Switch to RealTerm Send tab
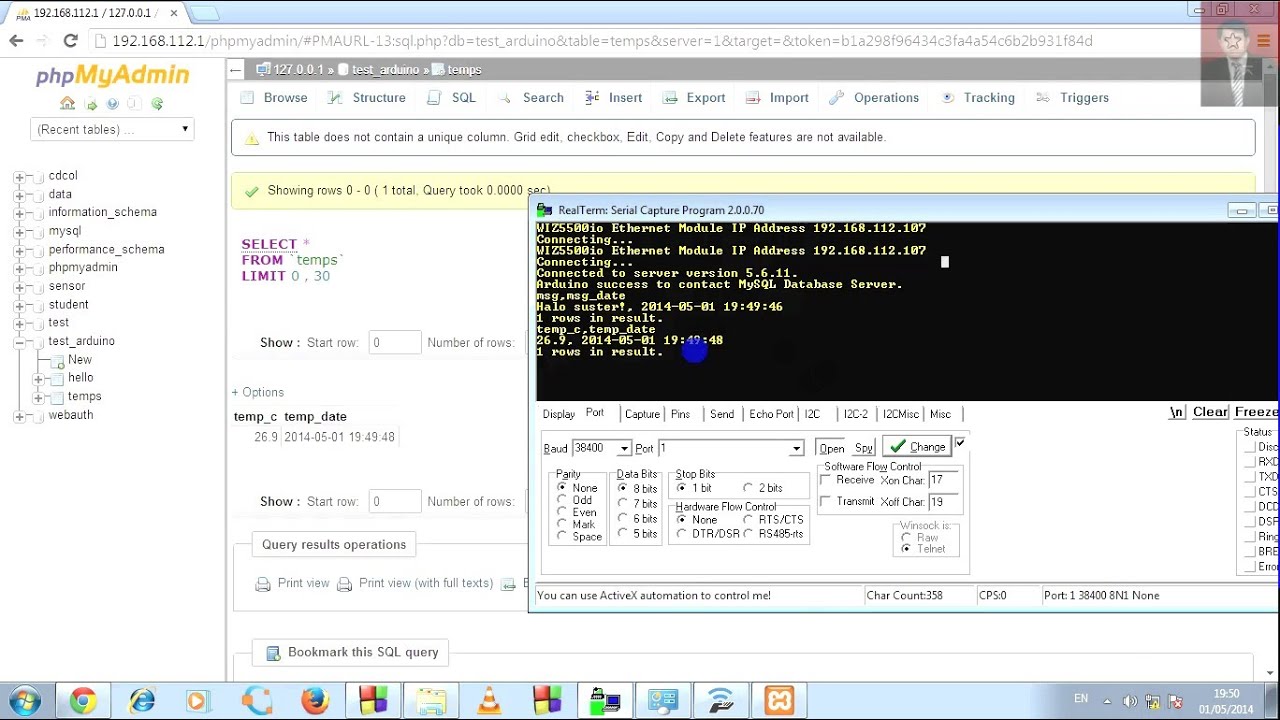Image resolution: width=1280 pixels, height=720 pixels. pyautogui.click(x=722, y=414)
